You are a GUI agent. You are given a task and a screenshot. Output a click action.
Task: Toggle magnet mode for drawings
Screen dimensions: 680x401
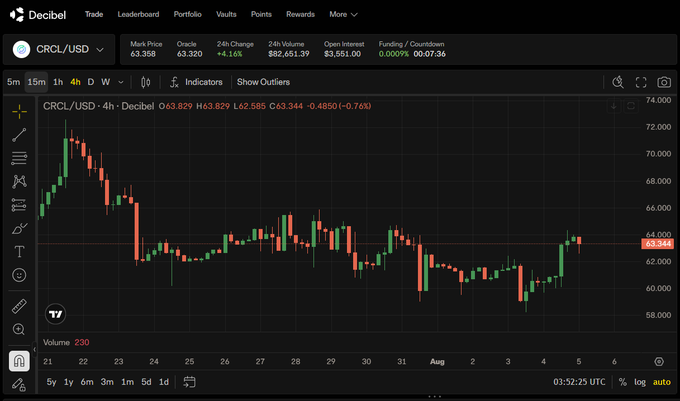(x=19, y=361)
